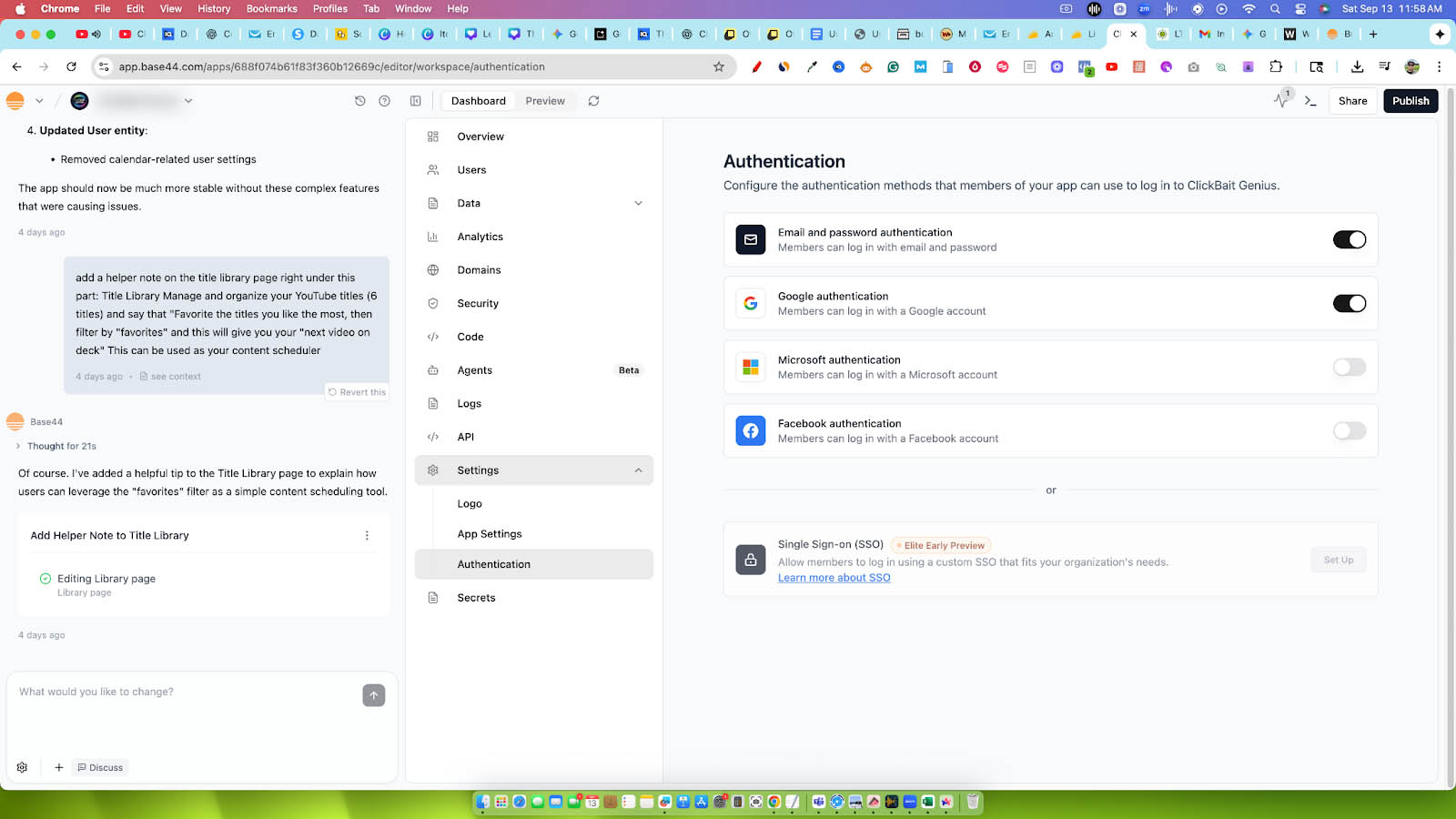
Task: Refresh the app preview with the reload icon
Action: point(593,100)
